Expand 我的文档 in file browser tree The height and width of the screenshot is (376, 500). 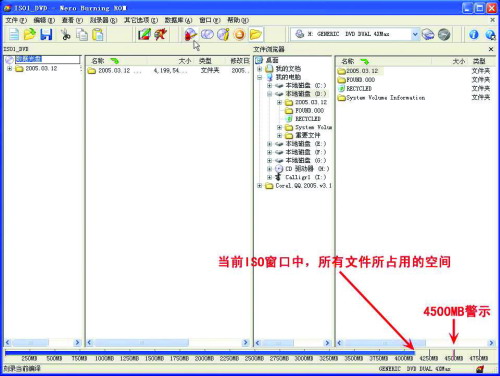click(x=259, y=69)
